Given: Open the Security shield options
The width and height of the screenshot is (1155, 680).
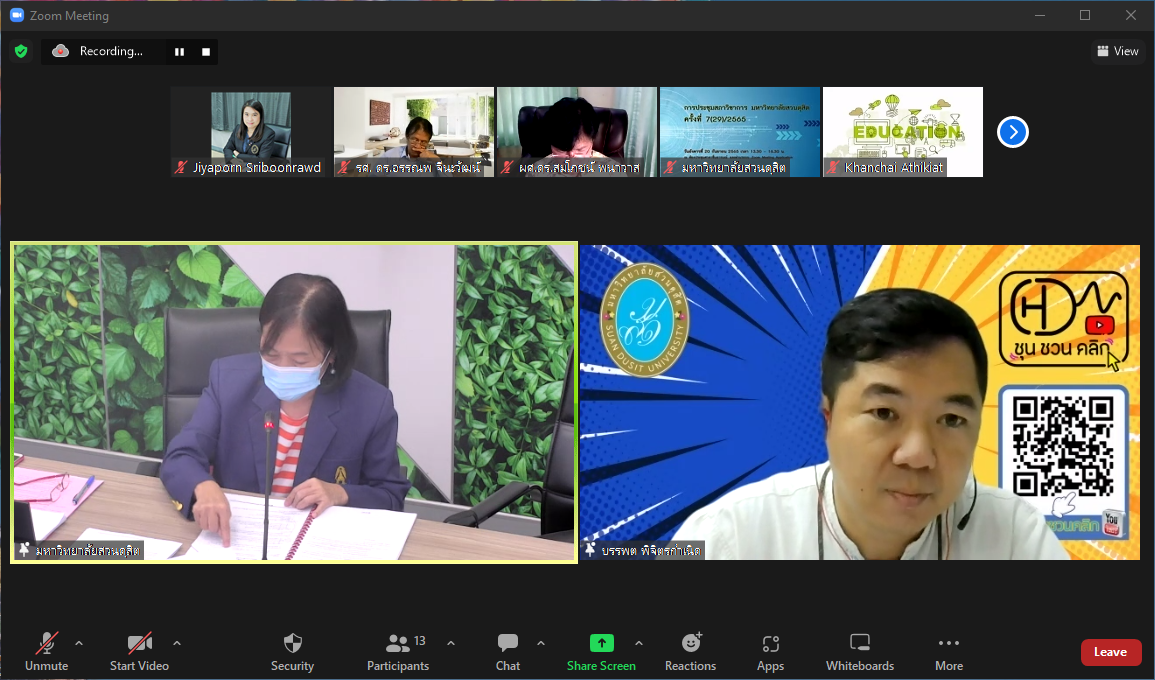Looking at the screenshot, I should 292,651.
